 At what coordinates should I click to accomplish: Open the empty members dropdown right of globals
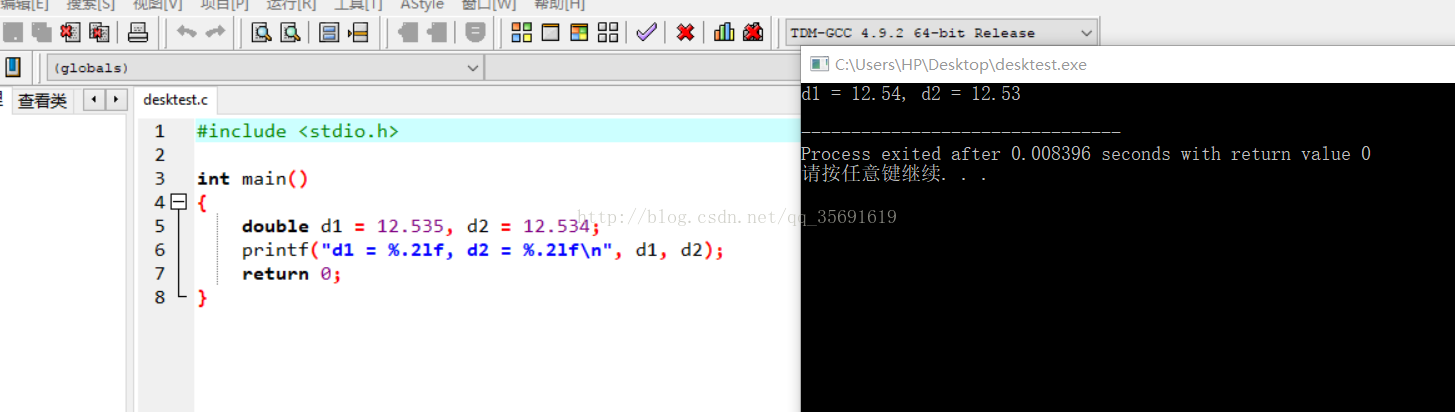point(642,68)
